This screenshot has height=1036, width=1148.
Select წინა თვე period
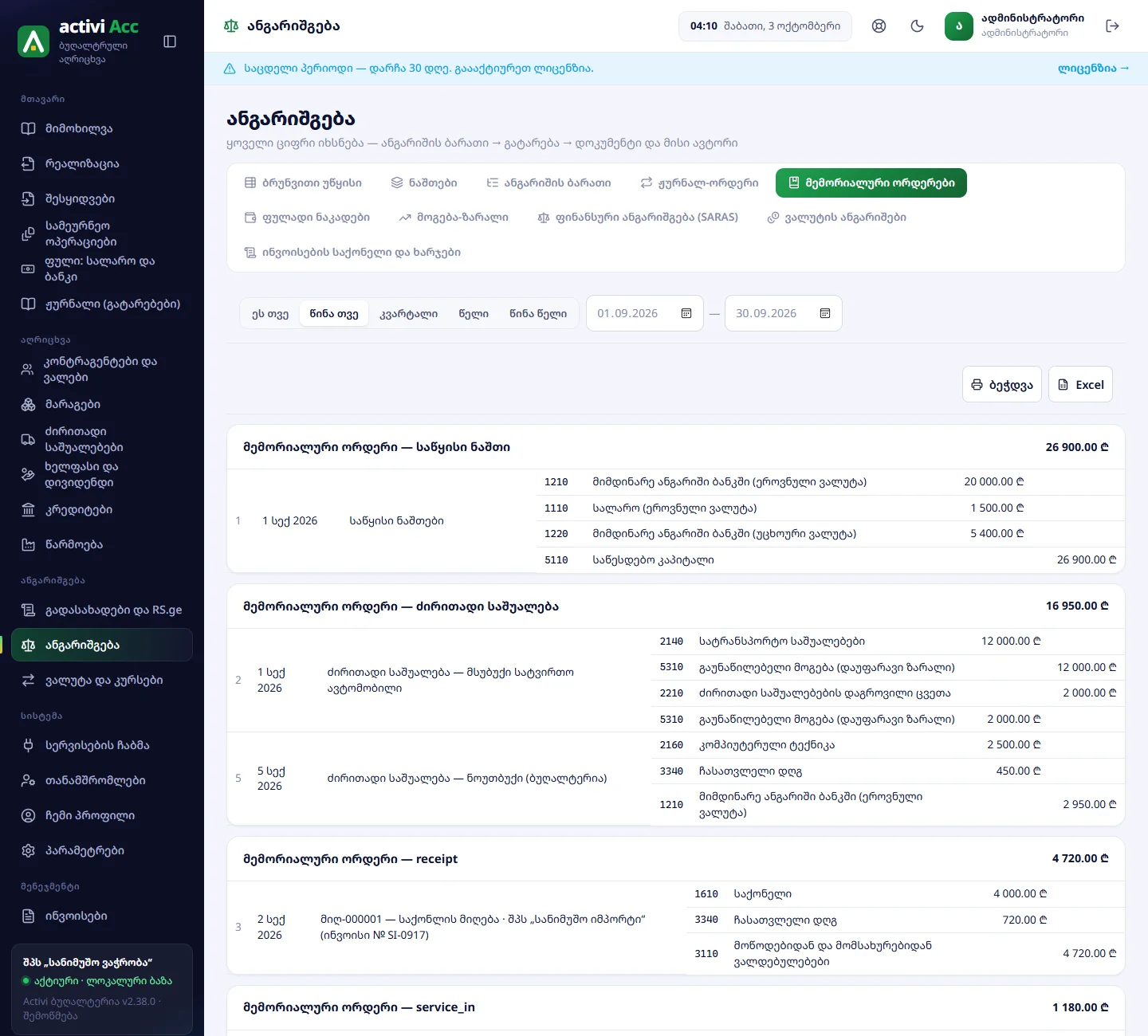click(334, 313)
